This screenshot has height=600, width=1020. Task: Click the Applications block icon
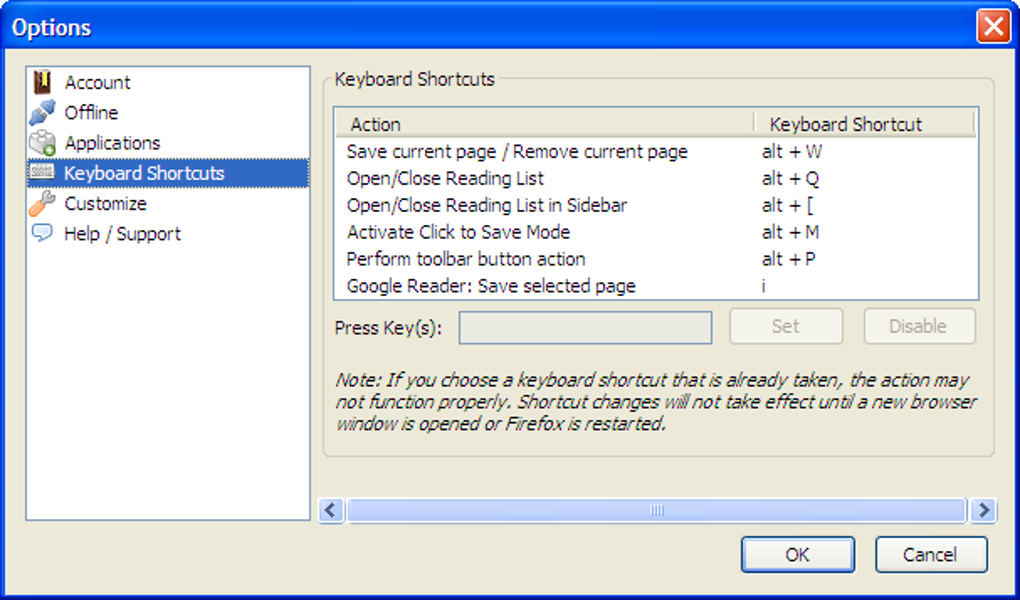coord(42,143)
